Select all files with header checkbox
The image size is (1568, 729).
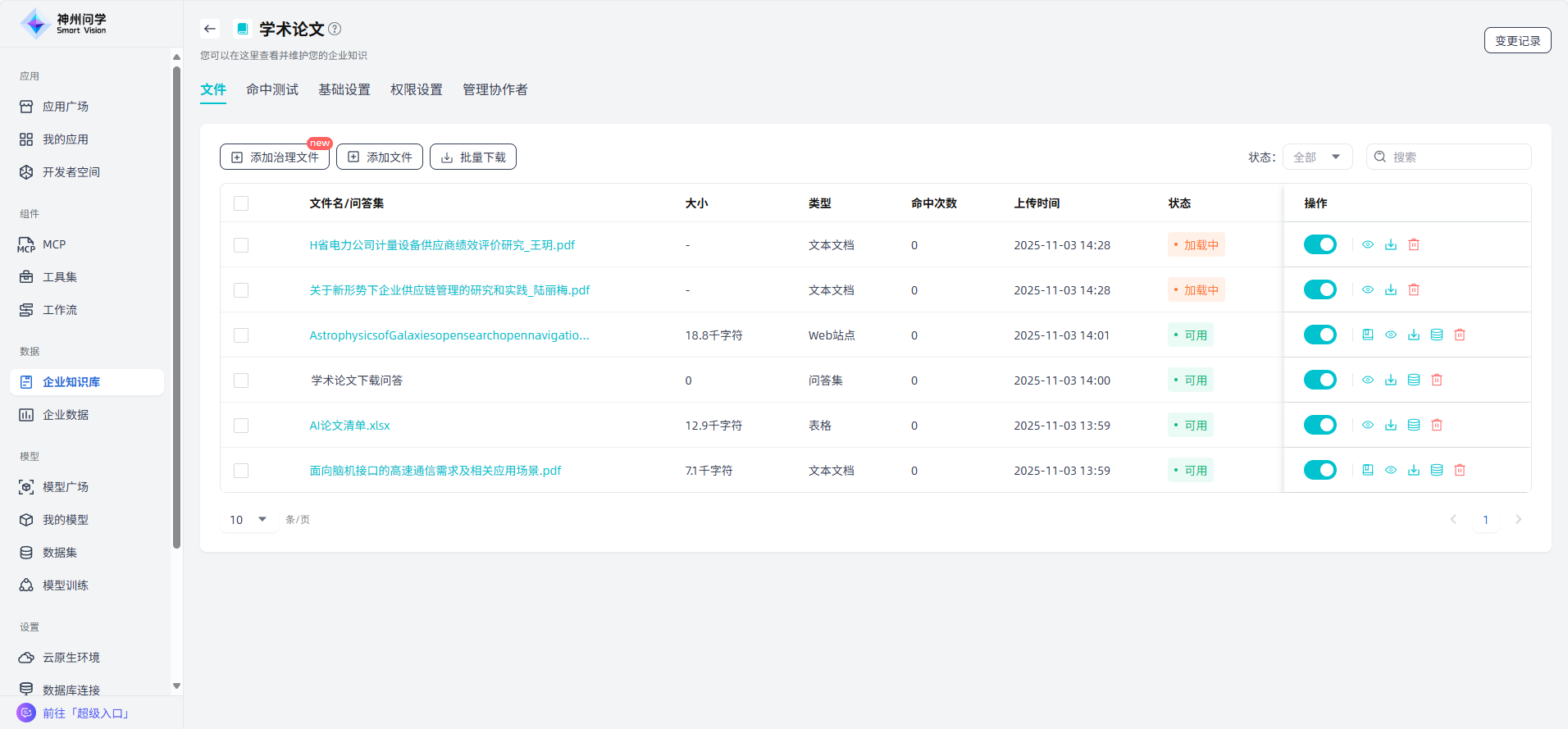241,203
